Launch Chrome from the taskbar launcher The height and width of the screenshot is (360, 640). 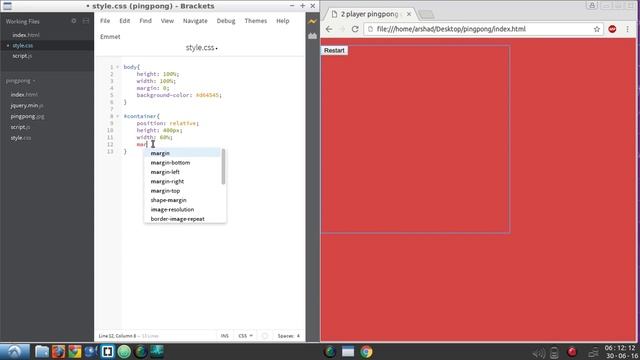tap(75, 351)
